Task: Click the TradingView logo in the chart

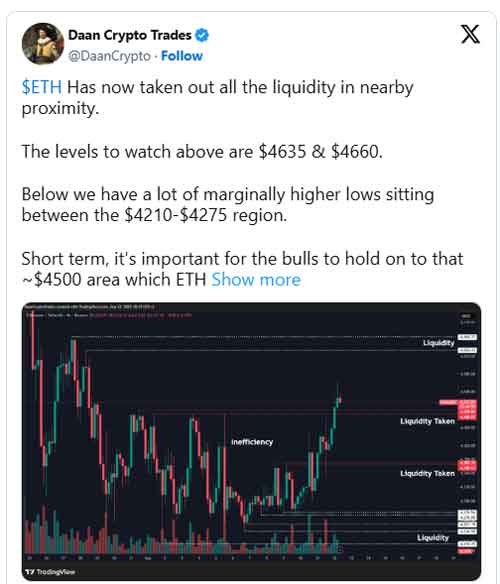Action: point(51,571)
